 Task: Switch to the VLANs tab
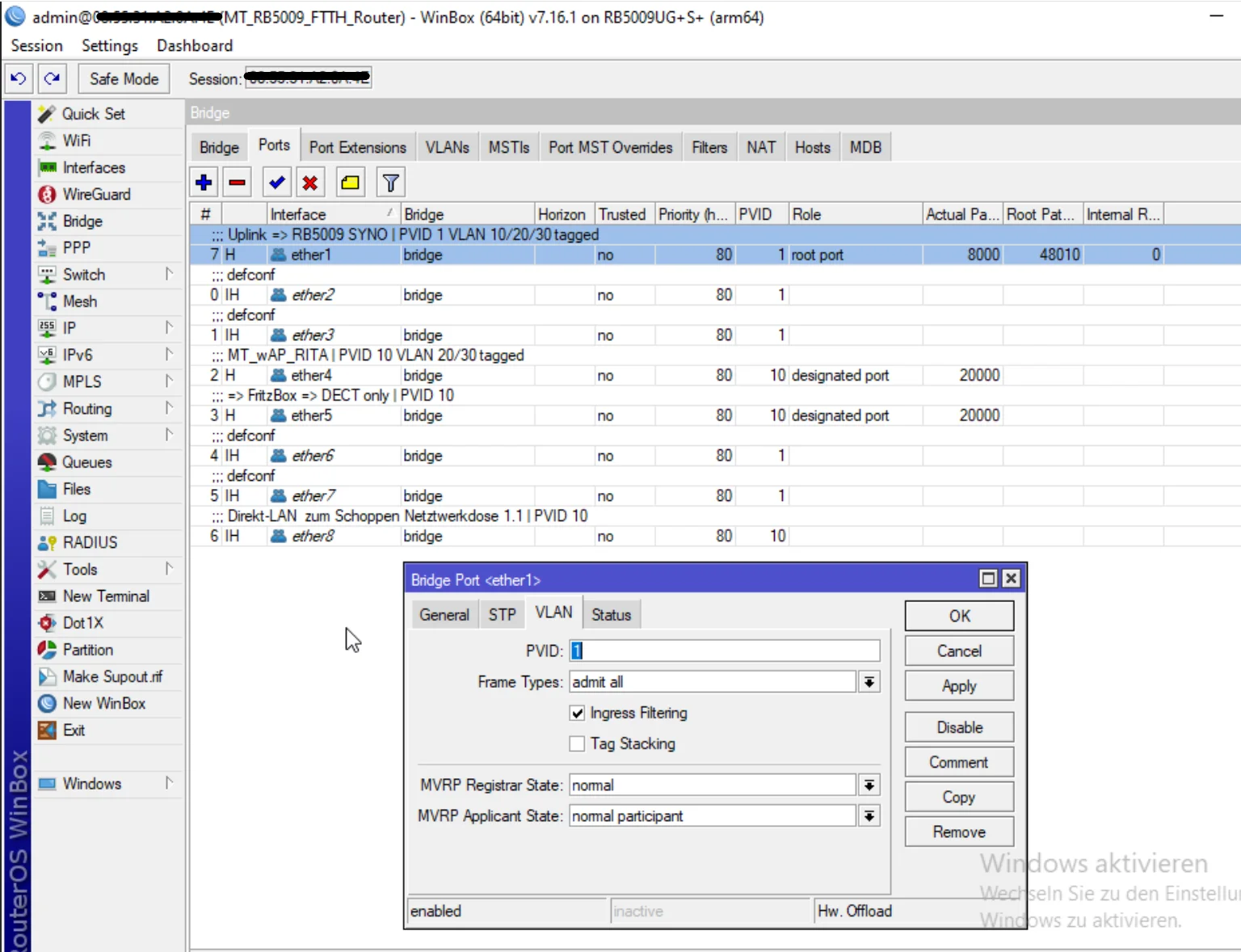(448, 147)
